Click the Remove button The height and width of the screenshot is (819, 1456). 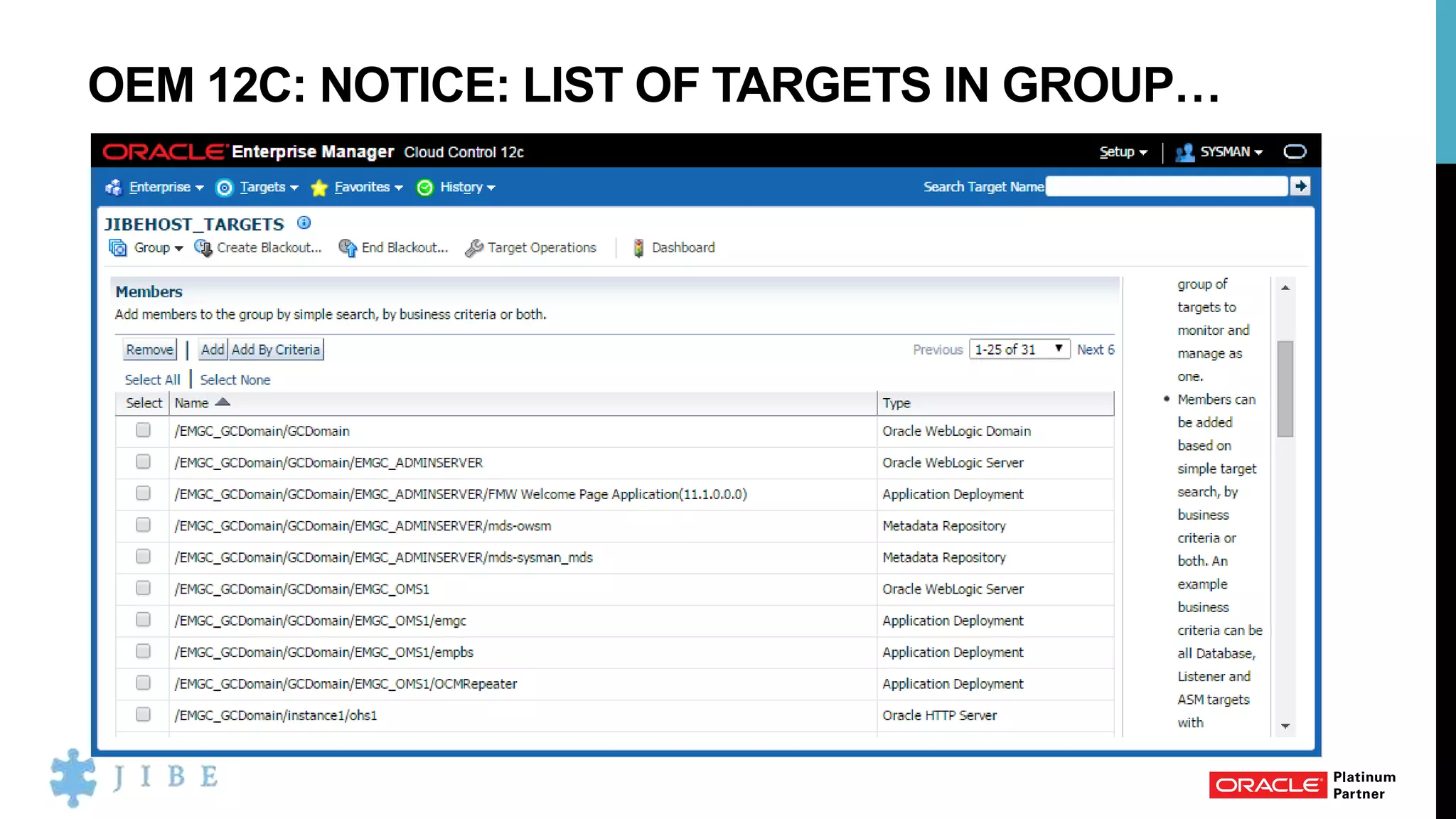[x=149, y=349]
